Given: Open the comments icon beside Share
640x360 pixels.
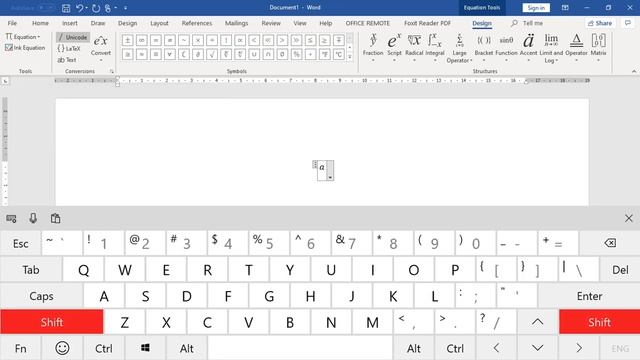Looking at the screenshot, I should 628,23.
